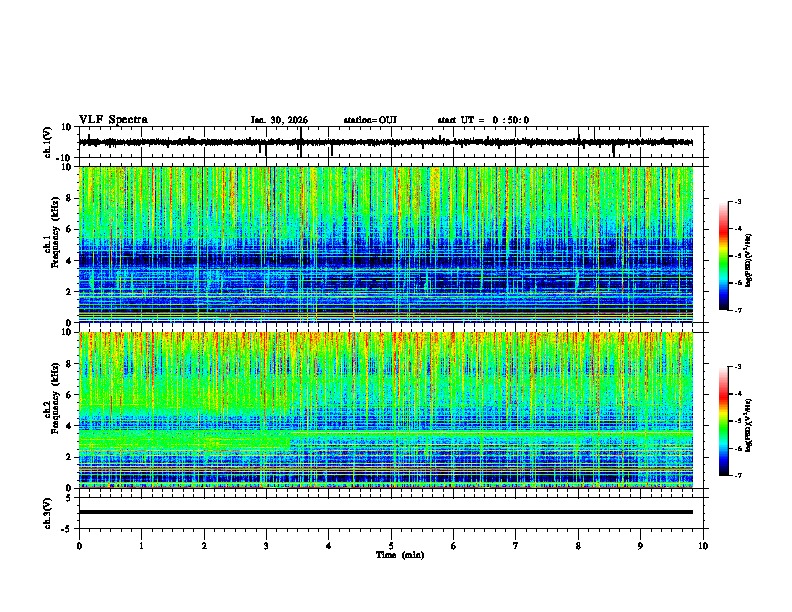
Task: Click the ch.2 spectrogram color scale bar
Action: tap(723, 421)
